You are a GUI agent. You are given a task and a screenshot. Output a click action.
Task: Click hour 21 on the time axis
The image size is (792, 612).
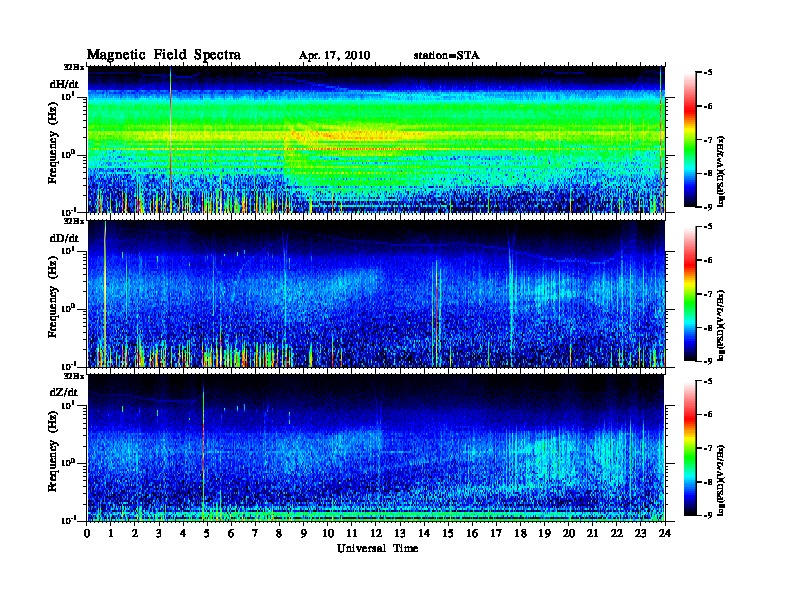(x=592, y=534)
